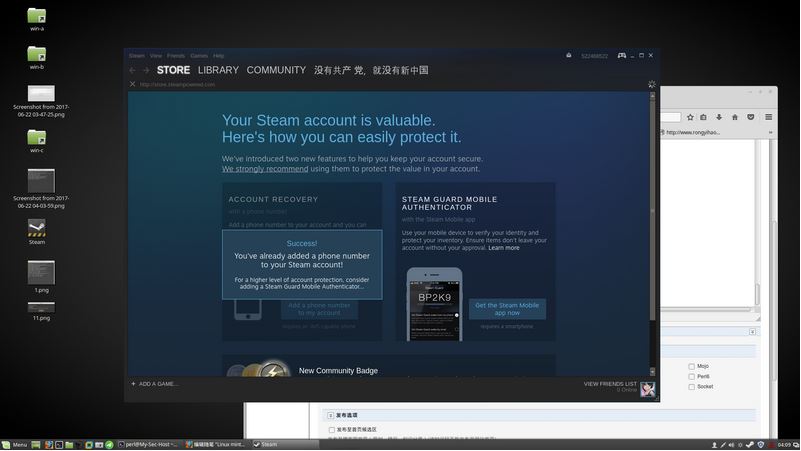This screenshot has width=801, height=451.
Task: Check the Socket checkbox in Firefox
Action: [691, 387]
